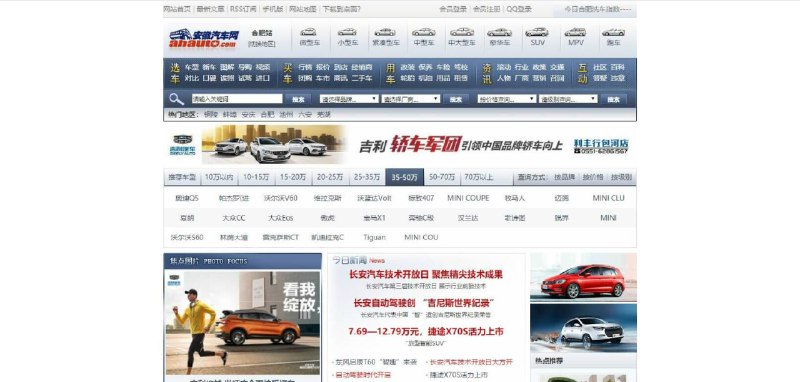
Task: Switch to the 25-35万 price tab
Action: coord(367,177)
